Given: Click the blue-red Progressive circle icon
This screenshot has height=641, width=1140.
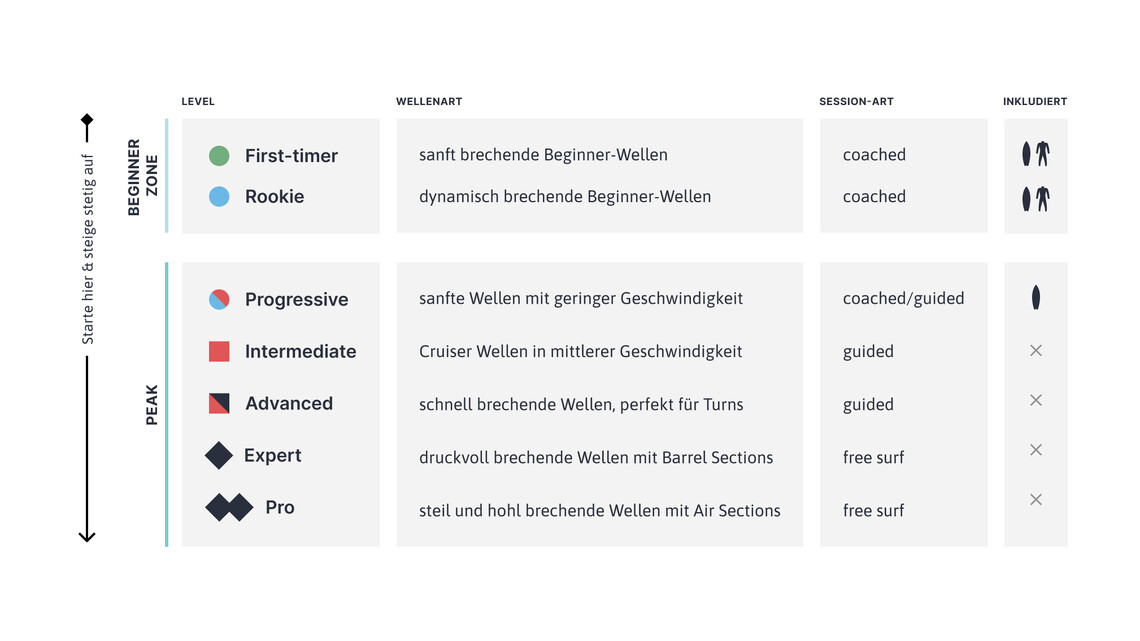Looking at the screenshot, I should coord(219,299).
